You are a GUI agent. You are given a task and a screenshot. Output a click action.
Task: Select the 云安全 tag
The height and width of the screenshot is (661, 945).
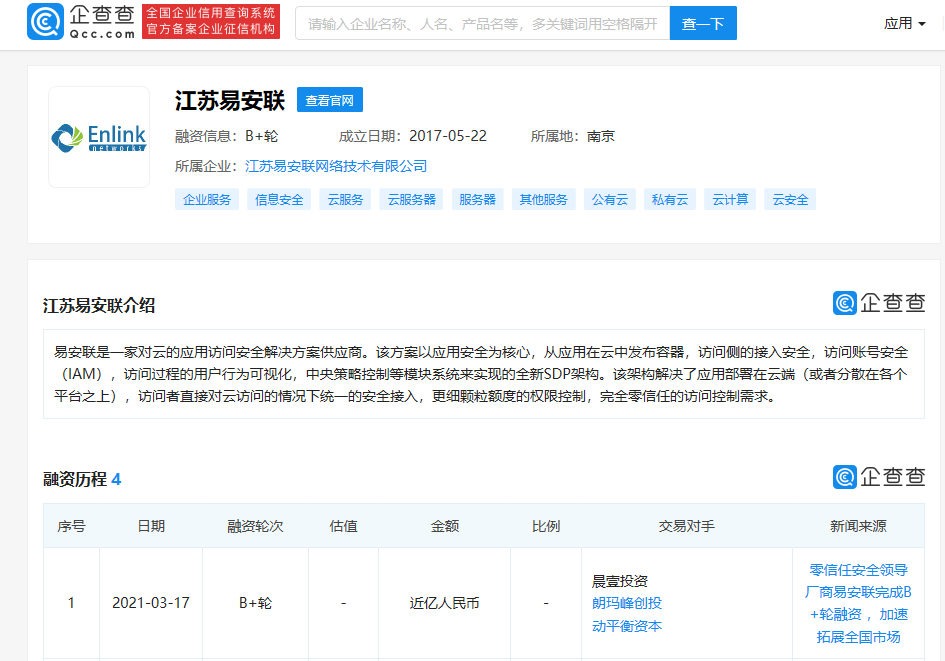tap(790, 199)
